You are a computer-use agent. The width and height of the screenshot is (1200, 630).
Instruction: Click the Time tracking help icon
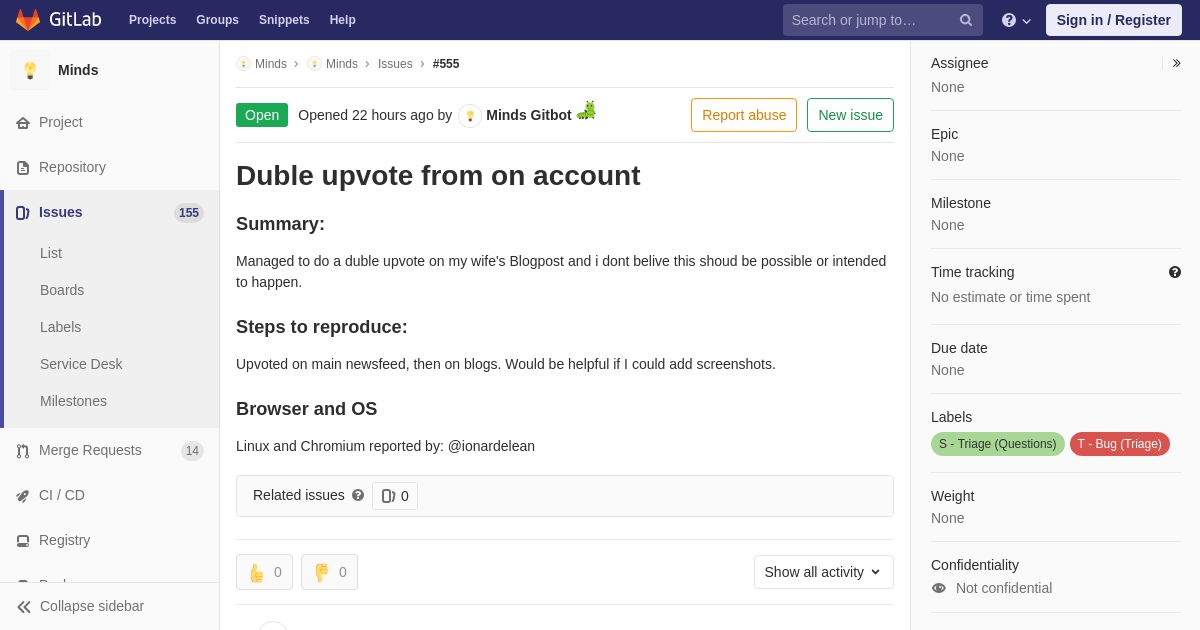tap(1174, 272)
